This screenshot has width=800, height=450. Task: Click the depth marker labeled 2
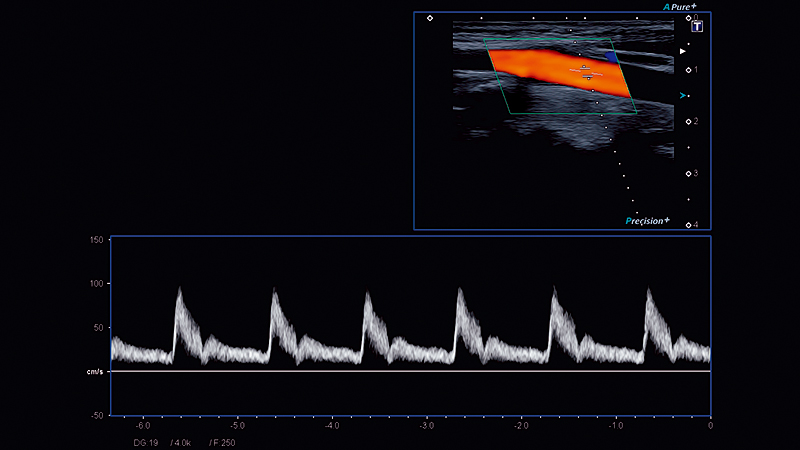[689, 121]
